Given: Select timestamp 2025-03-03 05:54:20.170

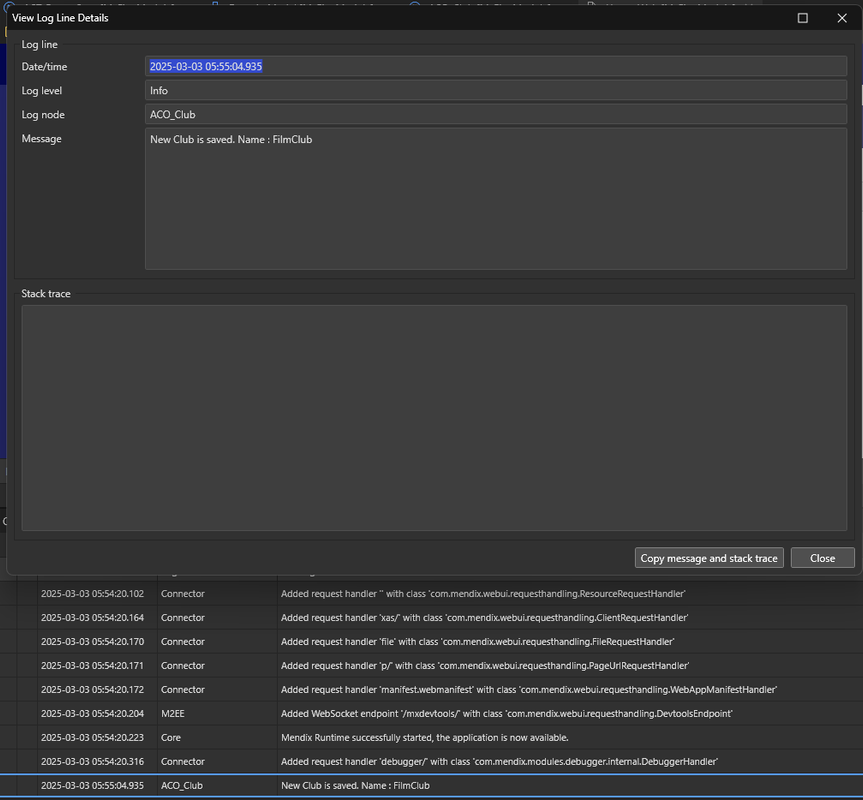Looking at the screenshot, I should click(x=92, y=642).
